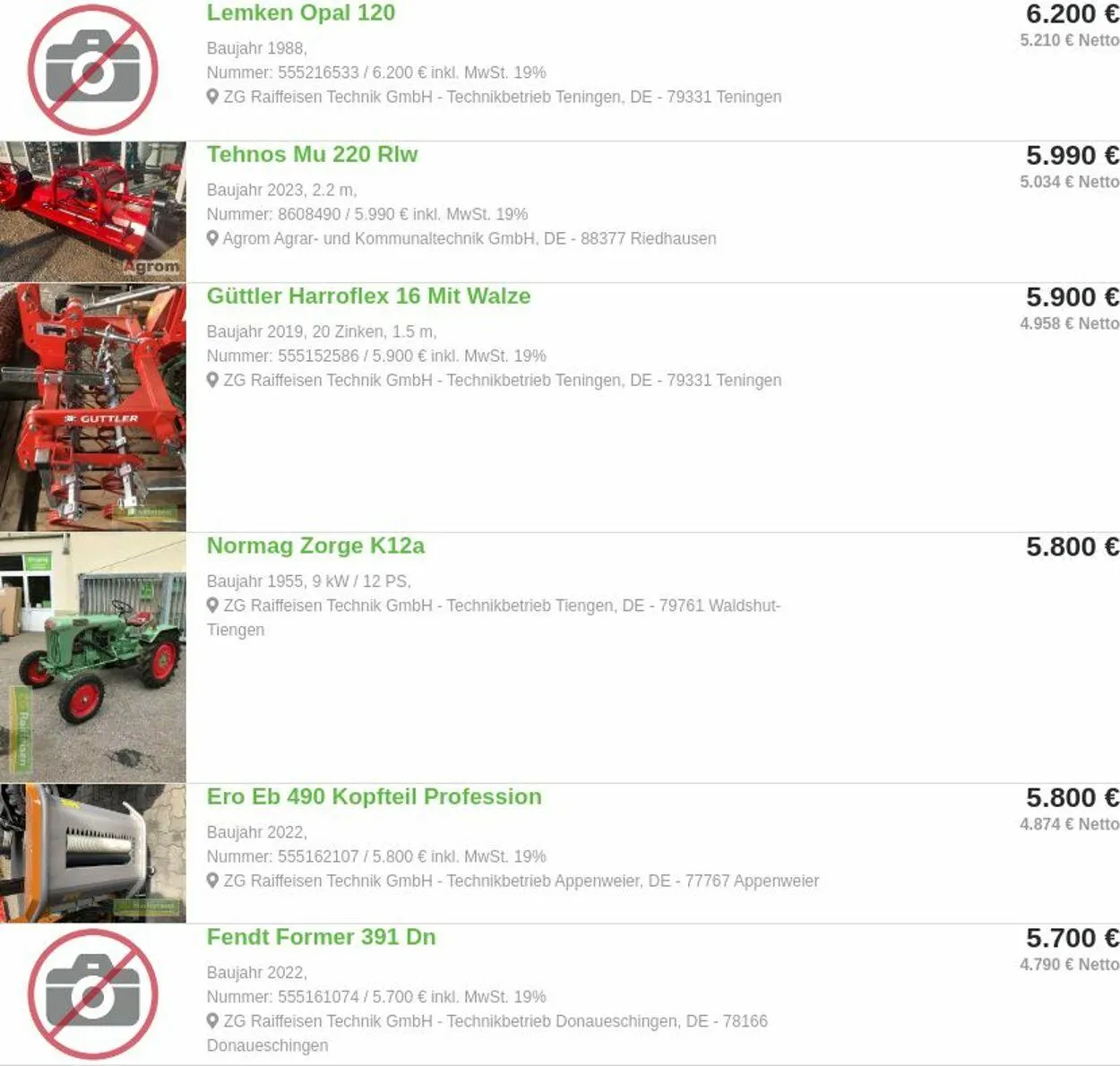Click the 6.200 € price of Lemken Opal

pos(1073,14)
